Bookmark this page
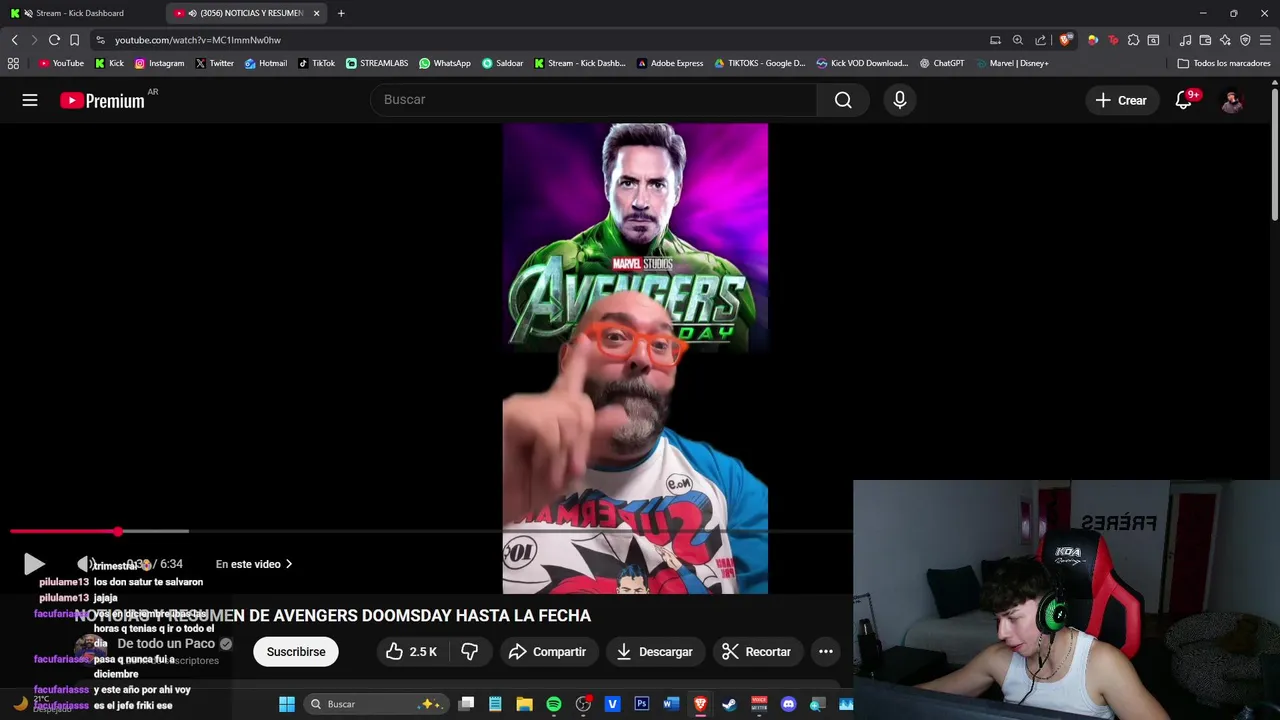Image resolution: width=1280 pixels, height=720 pixels. pos(74,40)
